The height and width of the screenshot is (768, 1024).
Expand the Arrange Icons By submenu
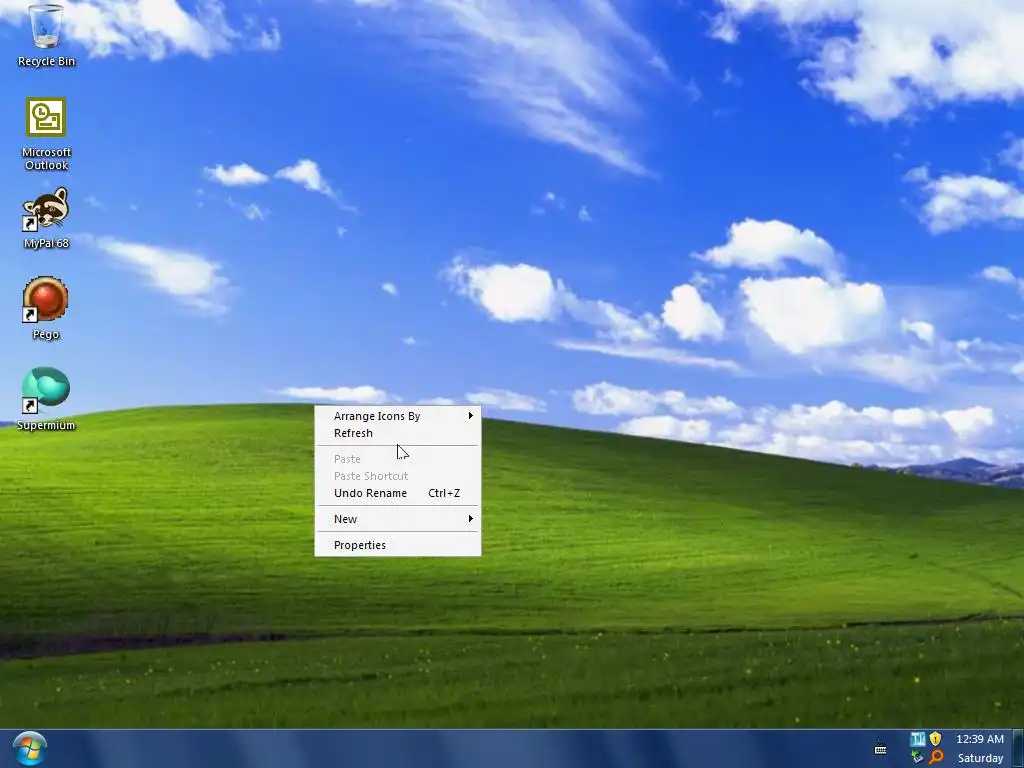click(398, 416)
